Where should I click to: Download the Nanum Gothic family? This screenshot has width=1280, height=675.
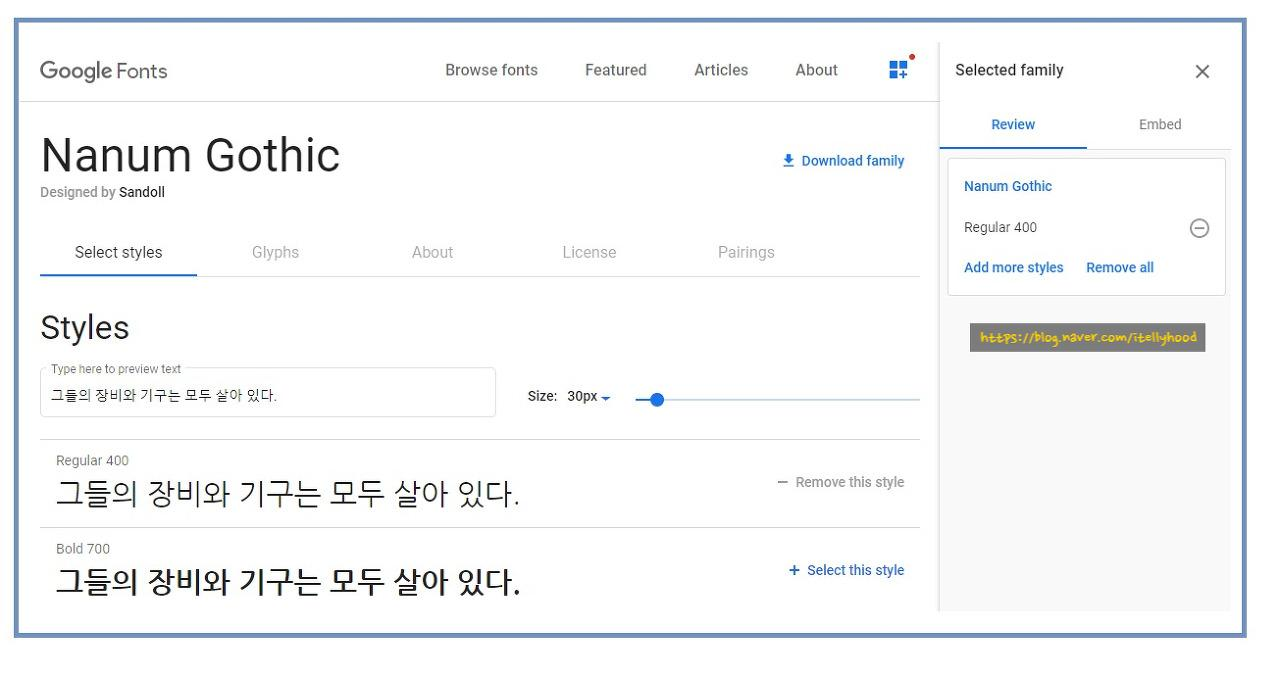(x=843, y=161)
